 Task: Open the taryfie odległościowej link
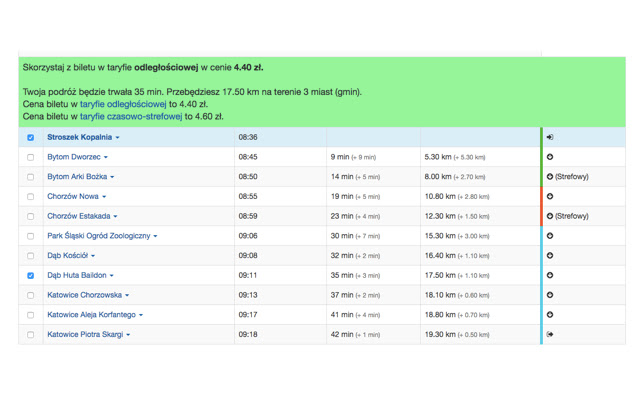click(x=123, y=104)
